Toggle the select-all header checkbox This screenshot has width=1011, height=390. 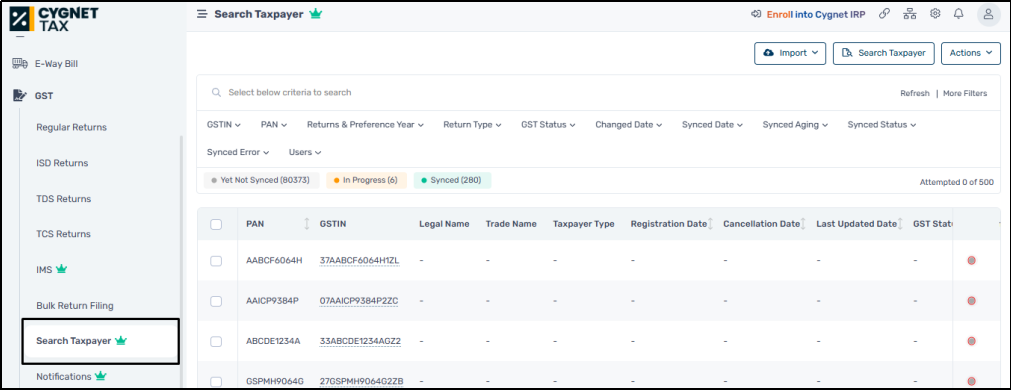[217, 224]
